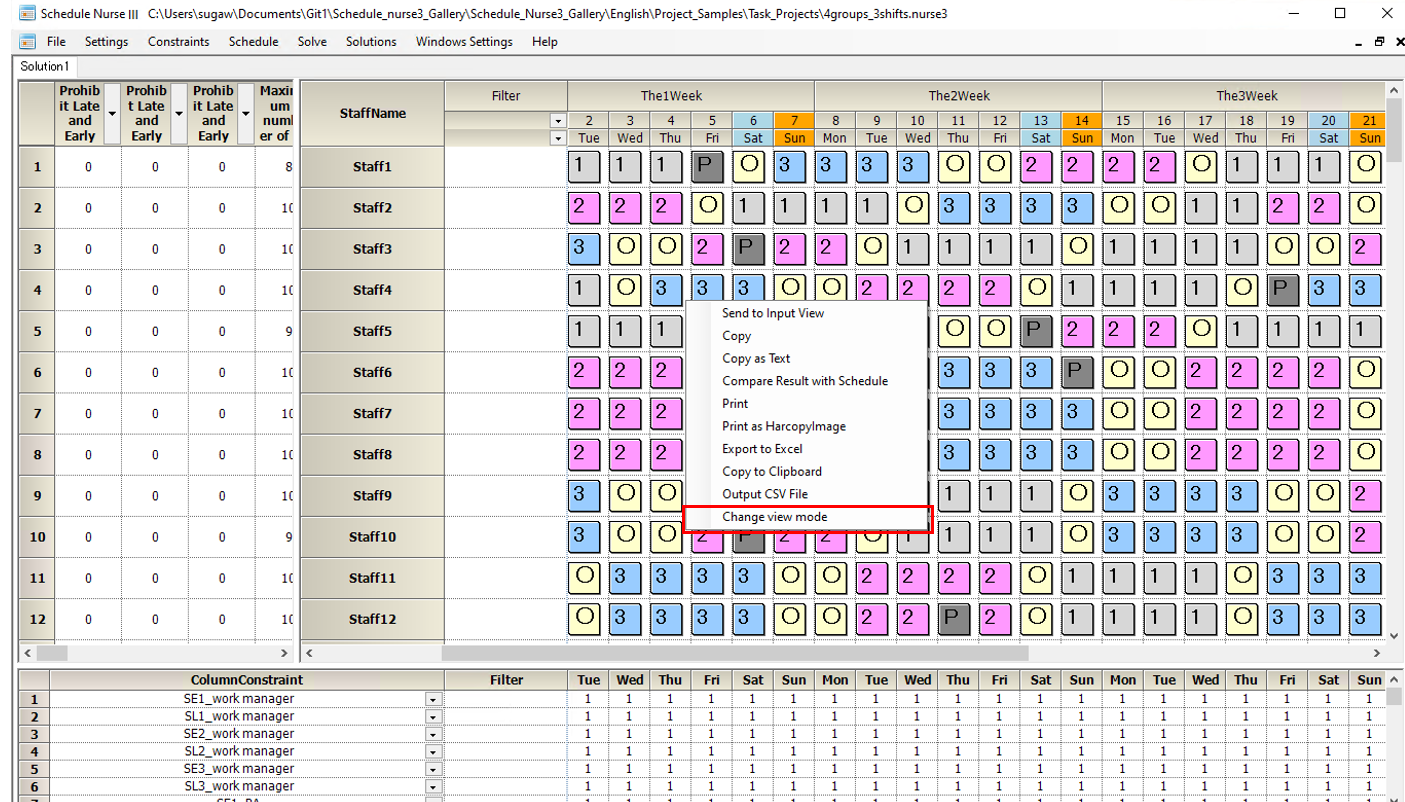Image resolution: width=1405 pixels, height=802 pixels.
Task: Open the Windows Settings menu
Action: [463, 42]
